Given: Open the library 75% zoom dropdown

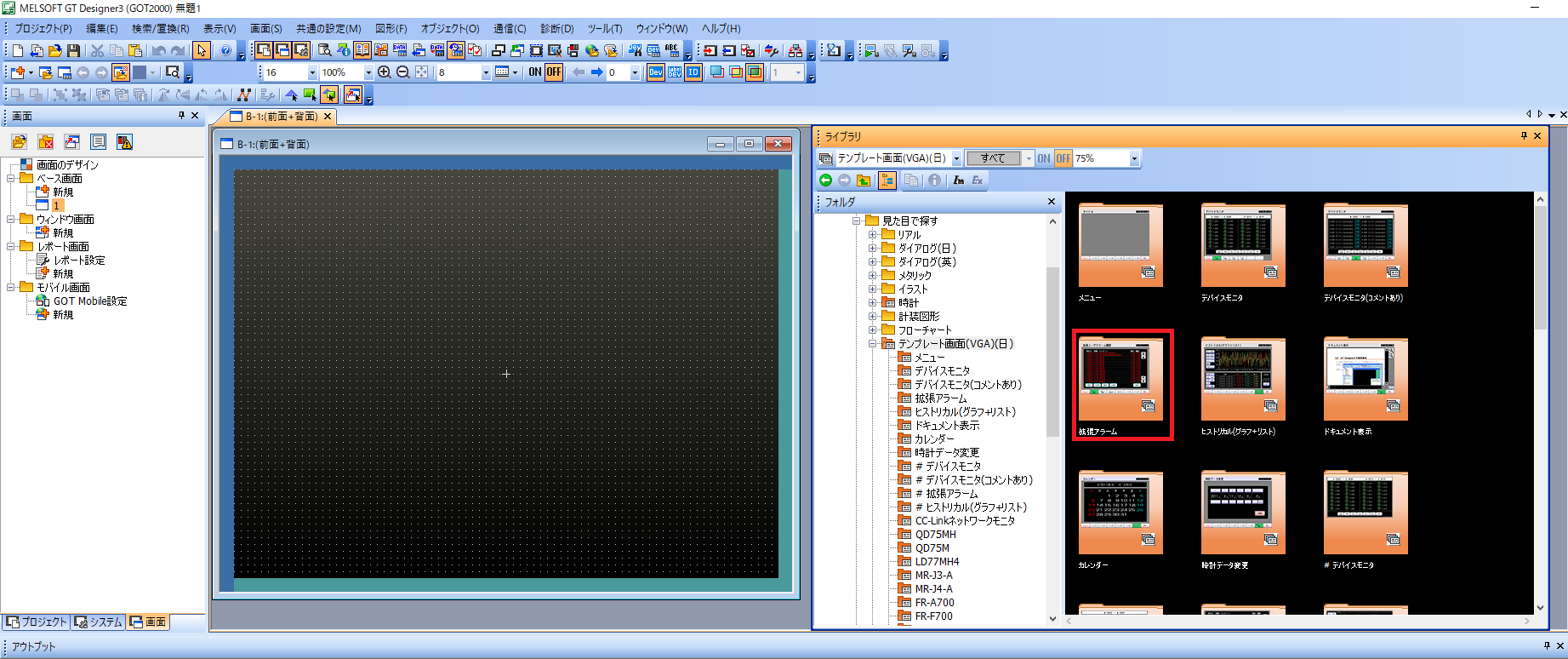Looking at the screenshot, I should [1133, 158].
